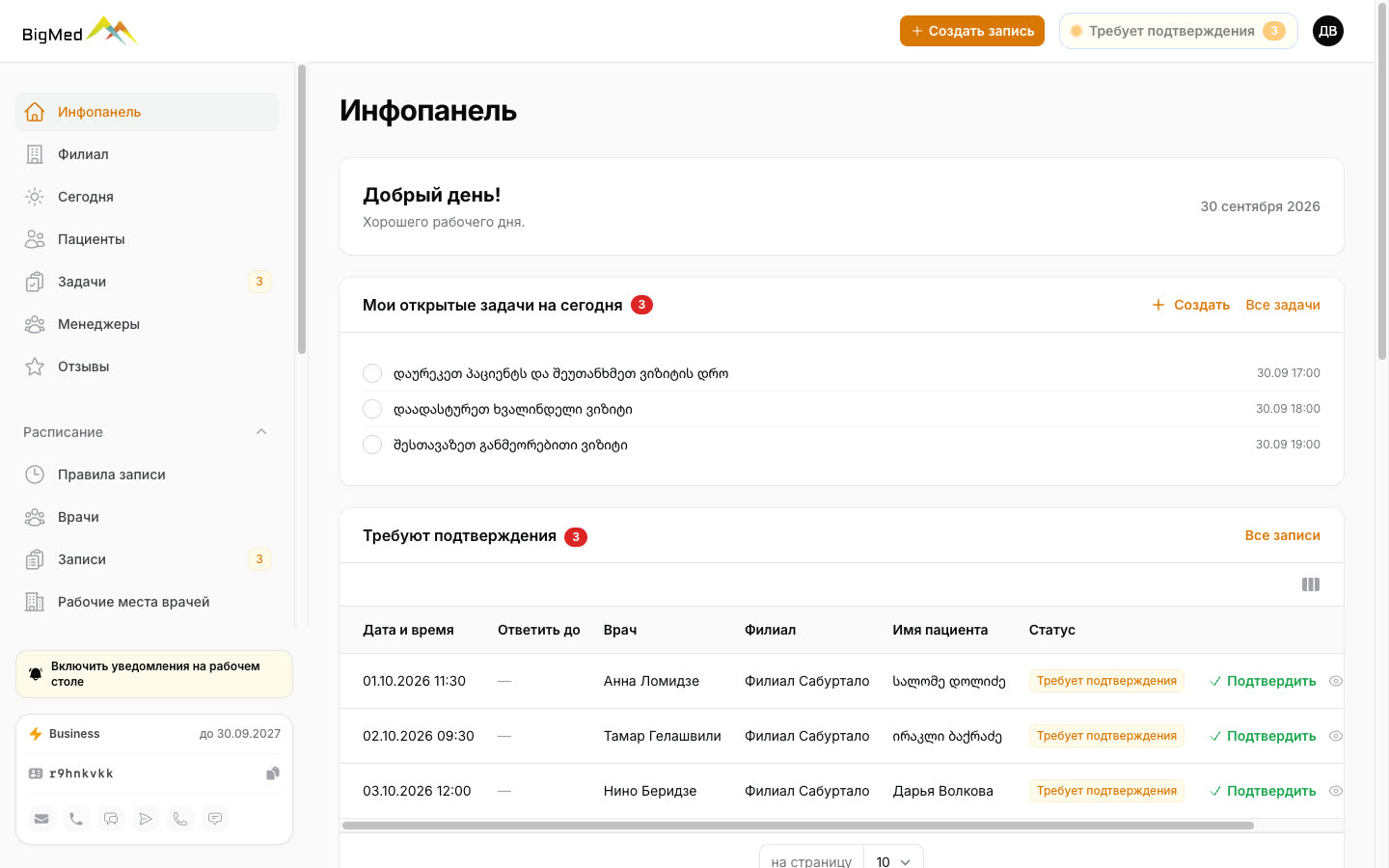Click the eye icon in Анна Ломидзе row
This screenshot has width=1389, height=868.
tap(1336, 681)
